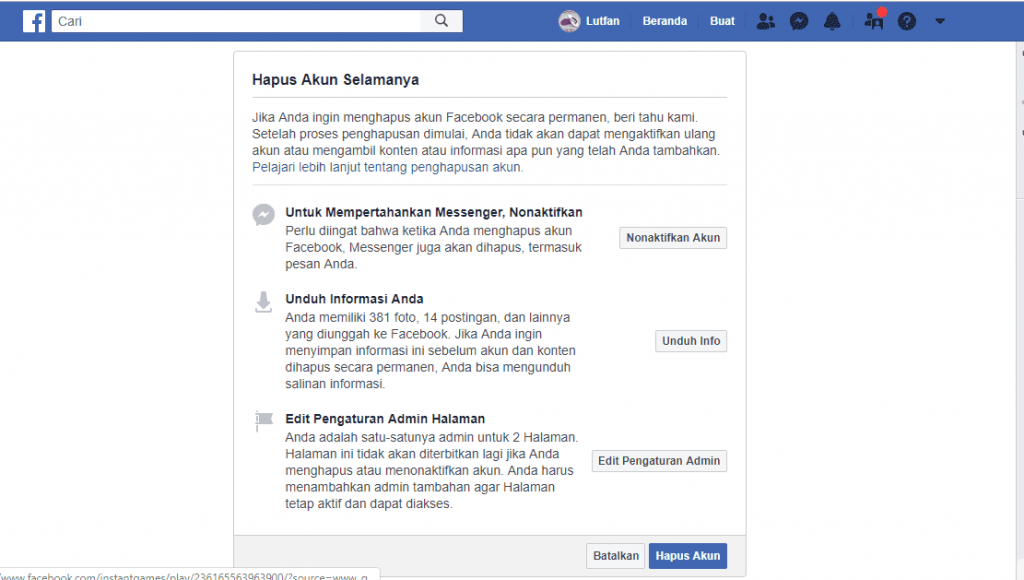
Task: Open the Buat menu item
Action: pyautogui.click(x=722, y=21)
